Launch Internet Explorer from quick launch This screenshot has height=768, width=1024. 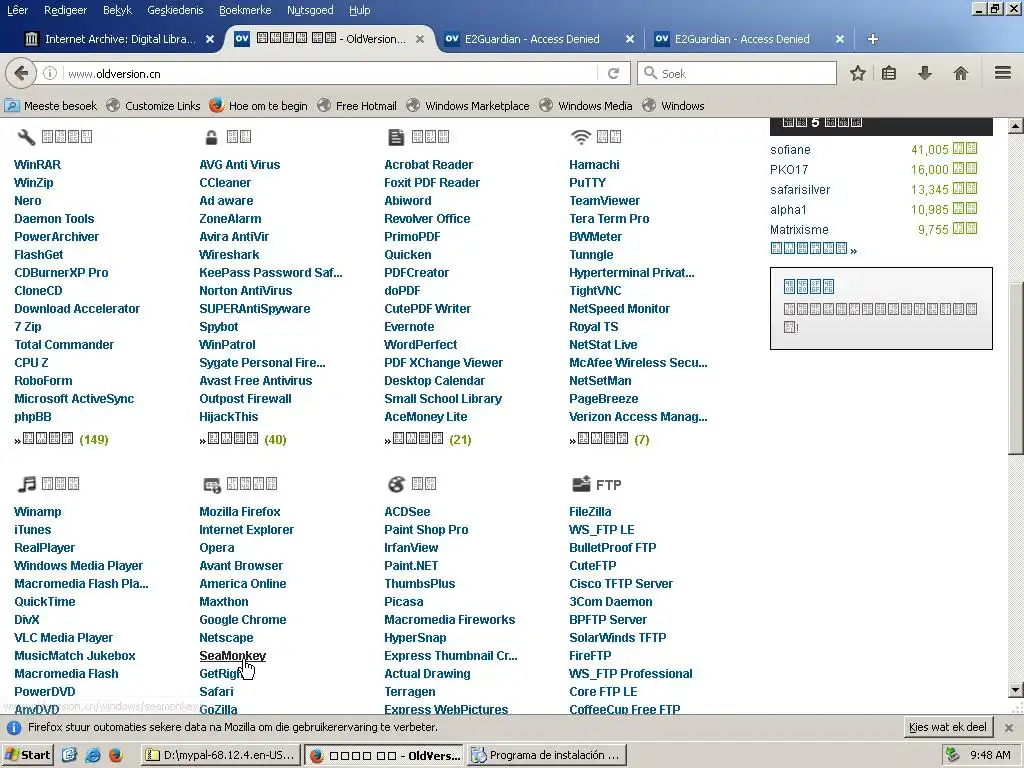click(93, 755)
